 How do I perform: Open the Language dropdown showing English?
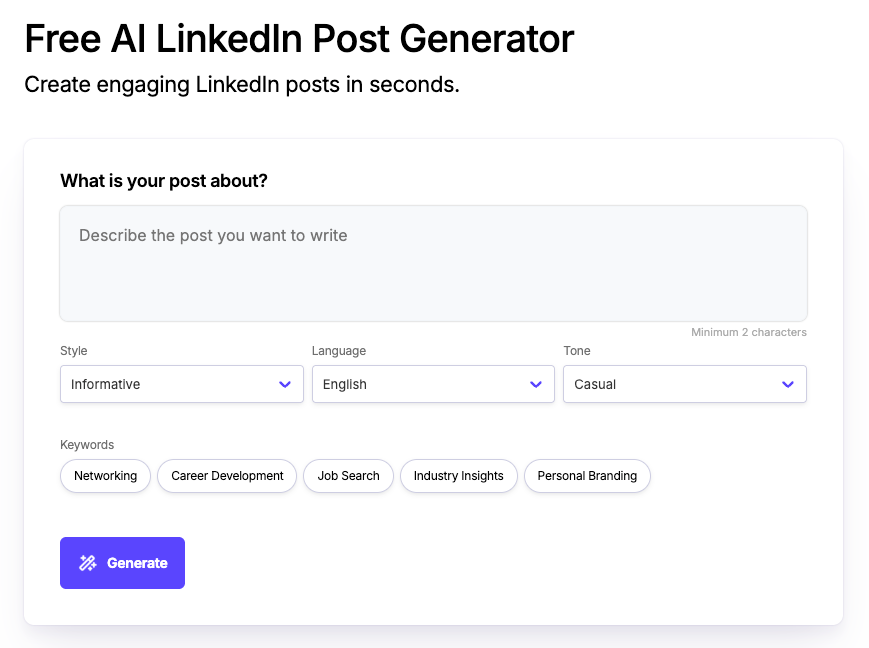tap(432, 384)
